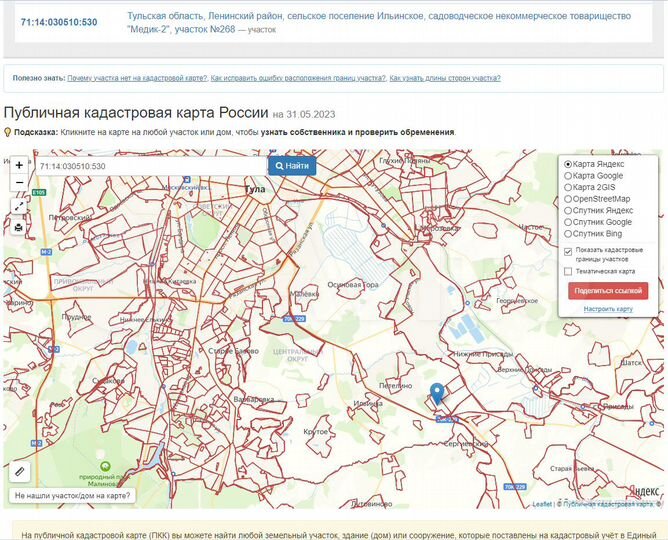Open Как исправить ошибку расположения границ link
The height and width of the screenshot is (540, 668).
click(x=298, y=78)
